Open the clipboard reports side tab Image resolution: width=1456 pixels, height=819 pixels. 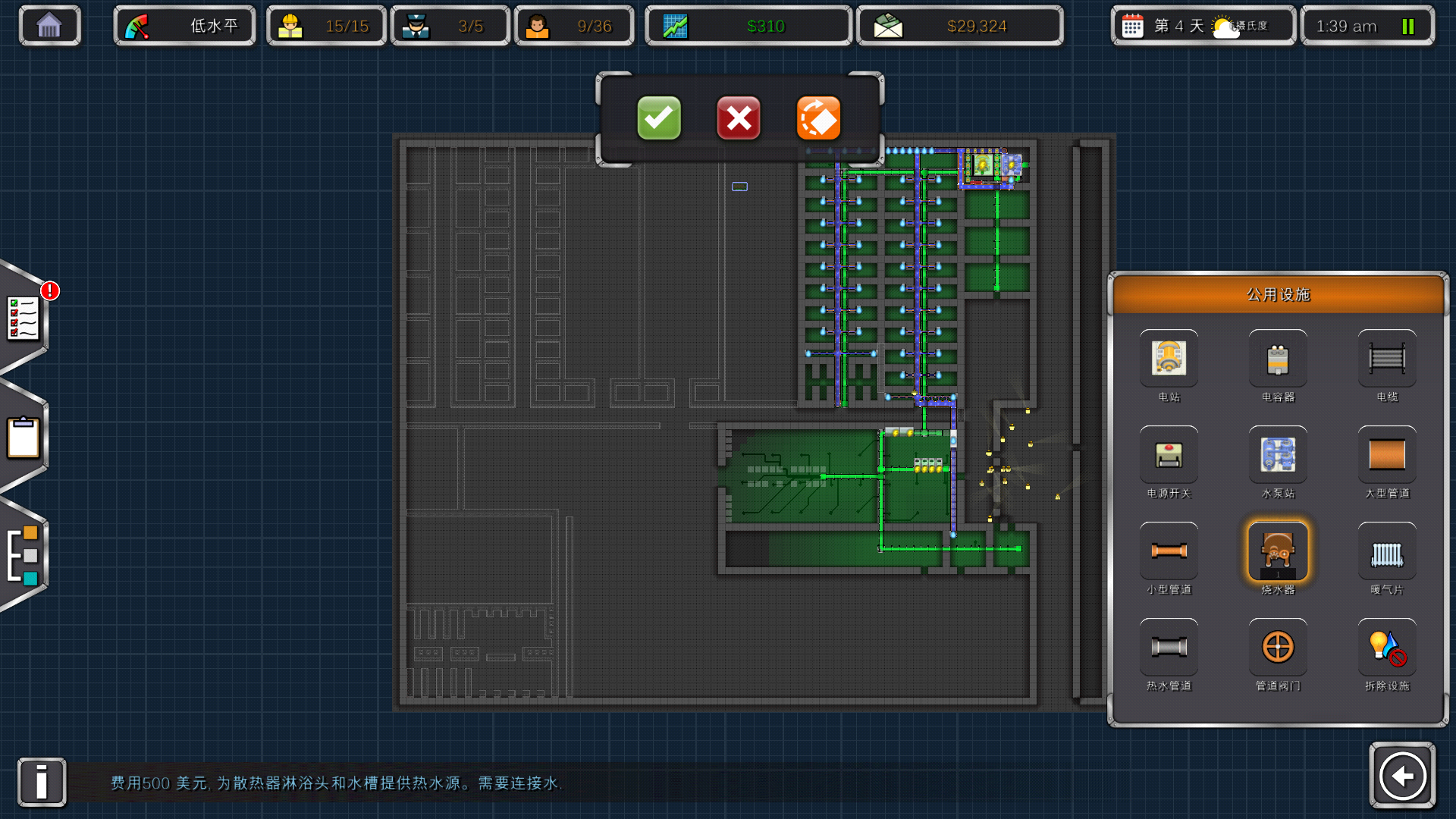point(24,438)
